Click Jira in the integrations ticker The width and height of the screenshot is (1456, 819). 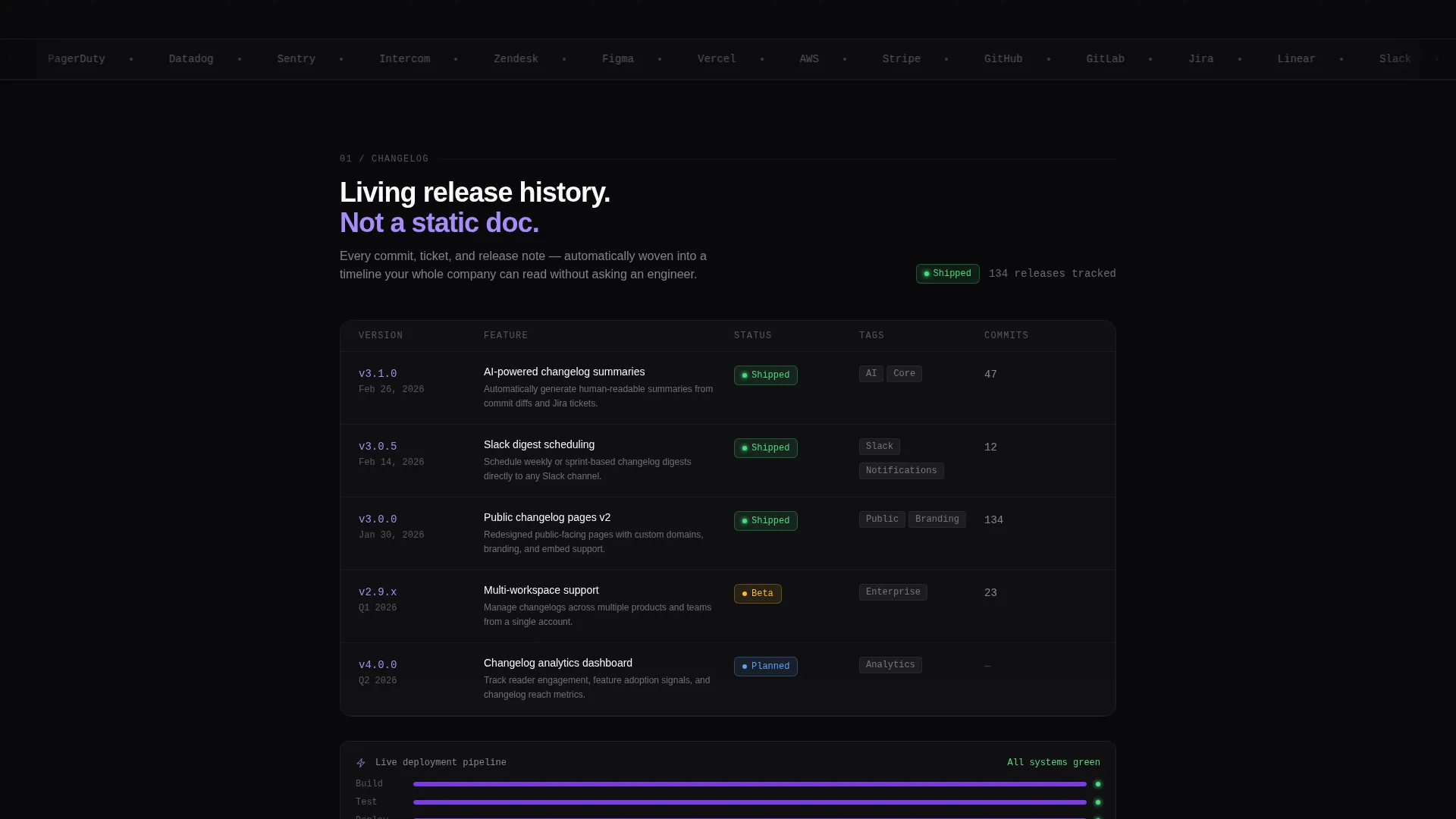click(x=1201, y=59)
